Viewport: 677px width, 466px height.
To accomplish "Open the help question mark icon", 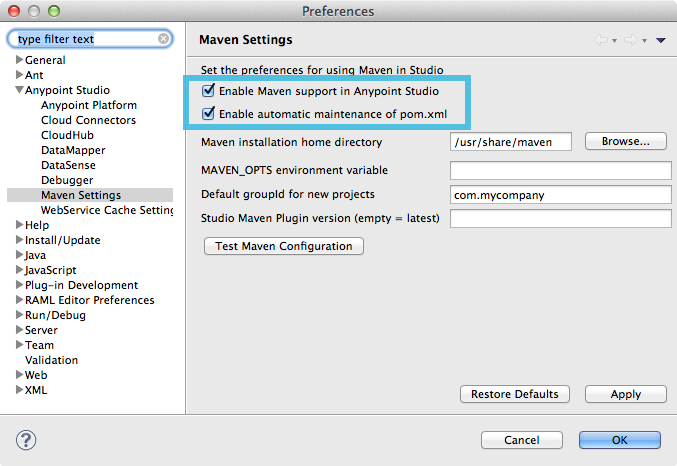I will (26, 440).
